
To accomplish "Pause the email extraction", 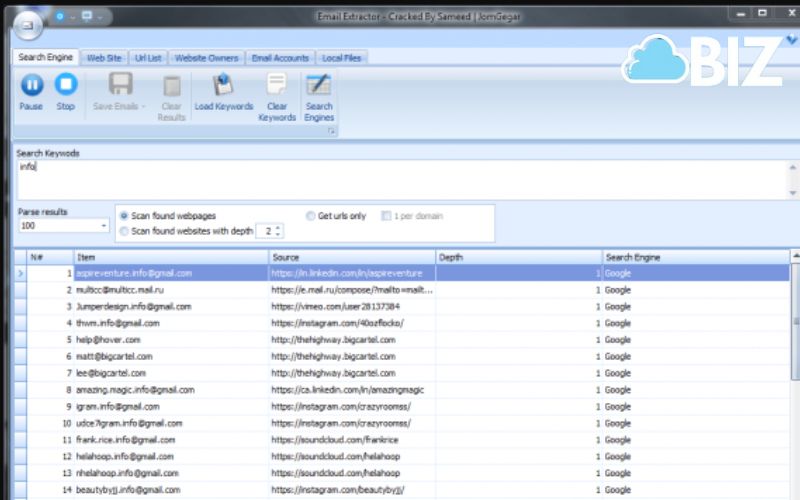I will click(x=32, y=92).
